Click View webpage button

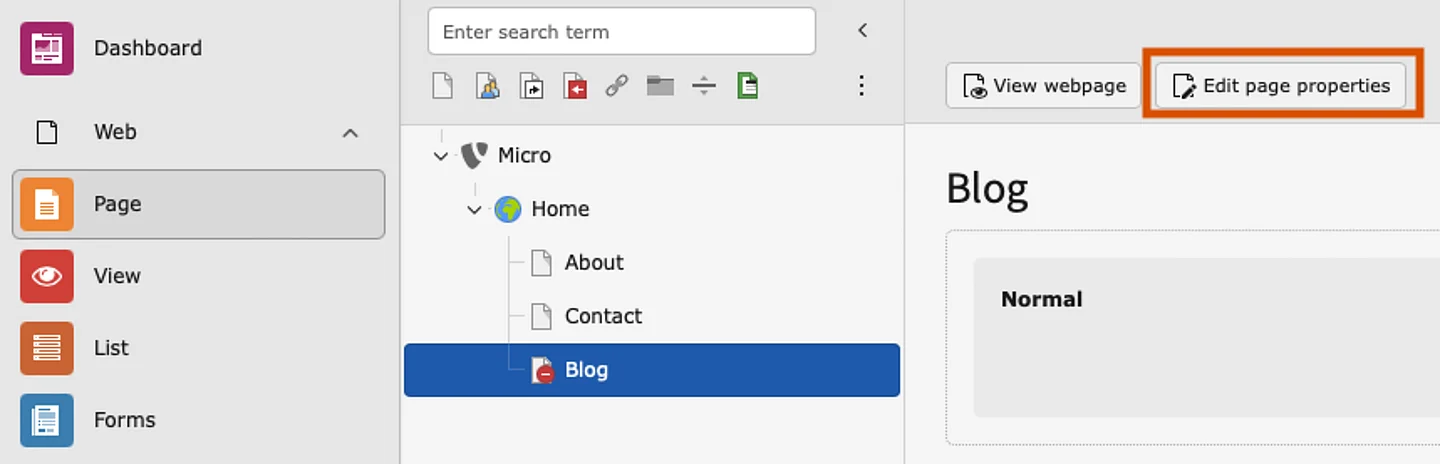coord(1043,86)
